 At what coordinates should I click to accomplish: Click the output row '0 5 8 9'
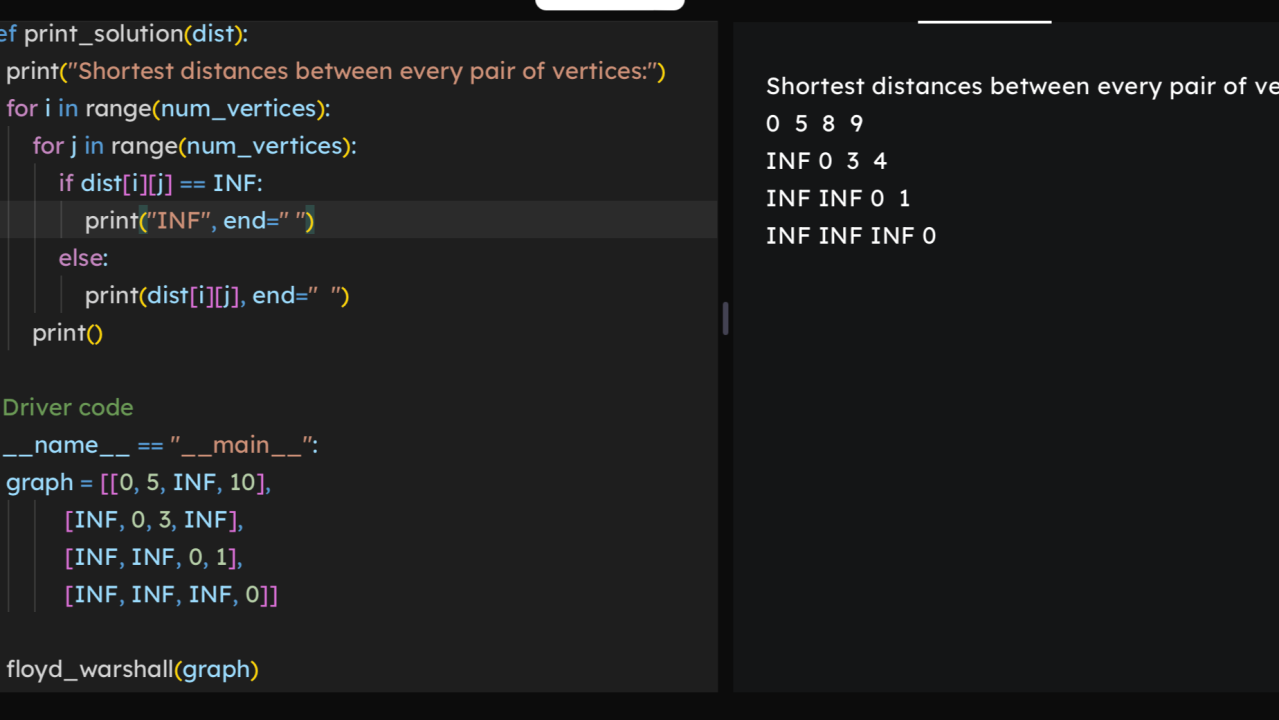pyautogui.click(x=814, y=124)
